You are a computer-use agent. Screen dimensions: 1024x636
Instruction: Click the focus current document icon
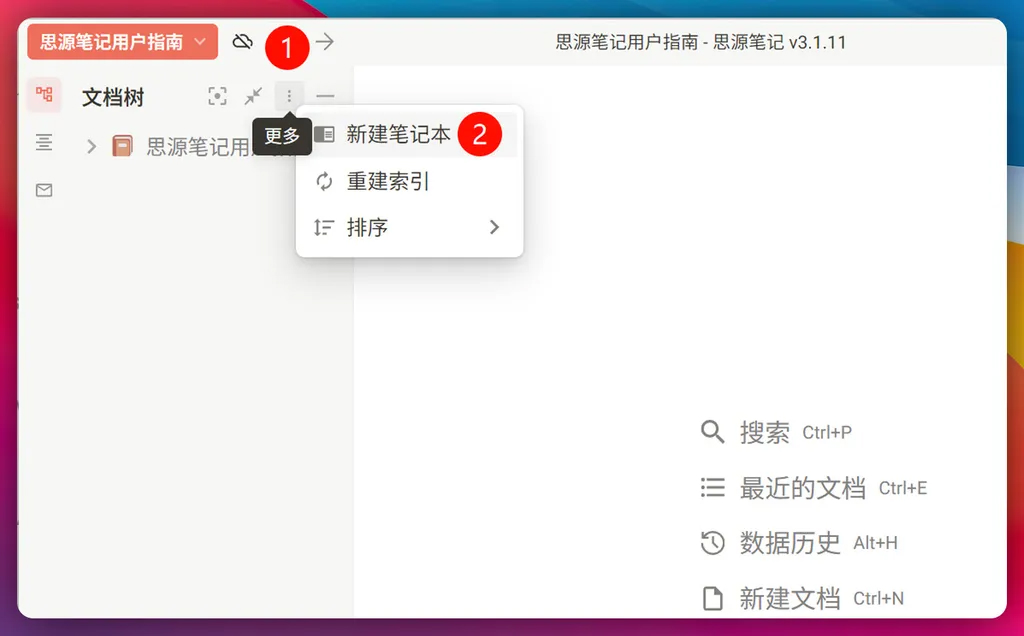pos(217,96)
